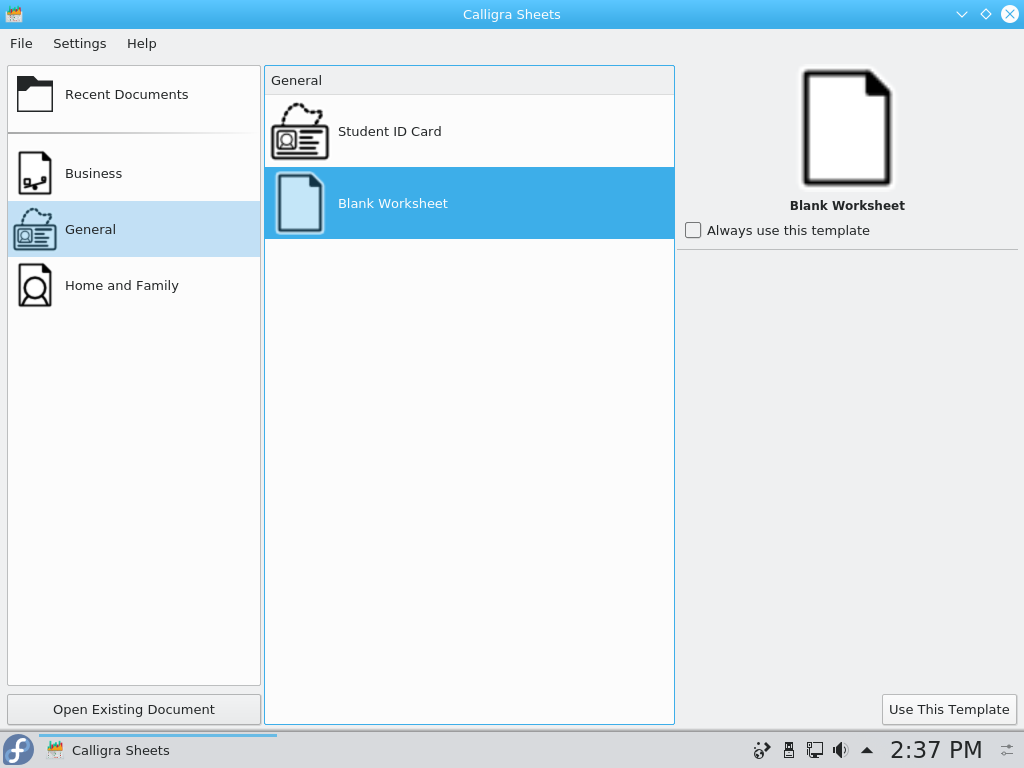Click the Recent Documents folder icon

coord(35,94)
